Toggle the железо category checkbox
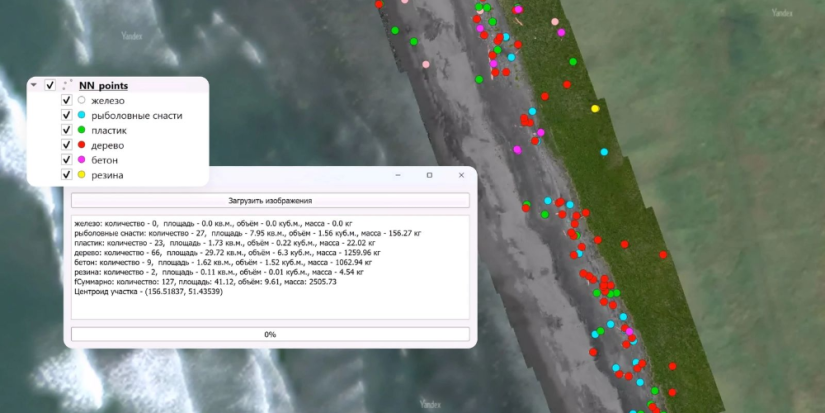 click(x=66, y=100)
